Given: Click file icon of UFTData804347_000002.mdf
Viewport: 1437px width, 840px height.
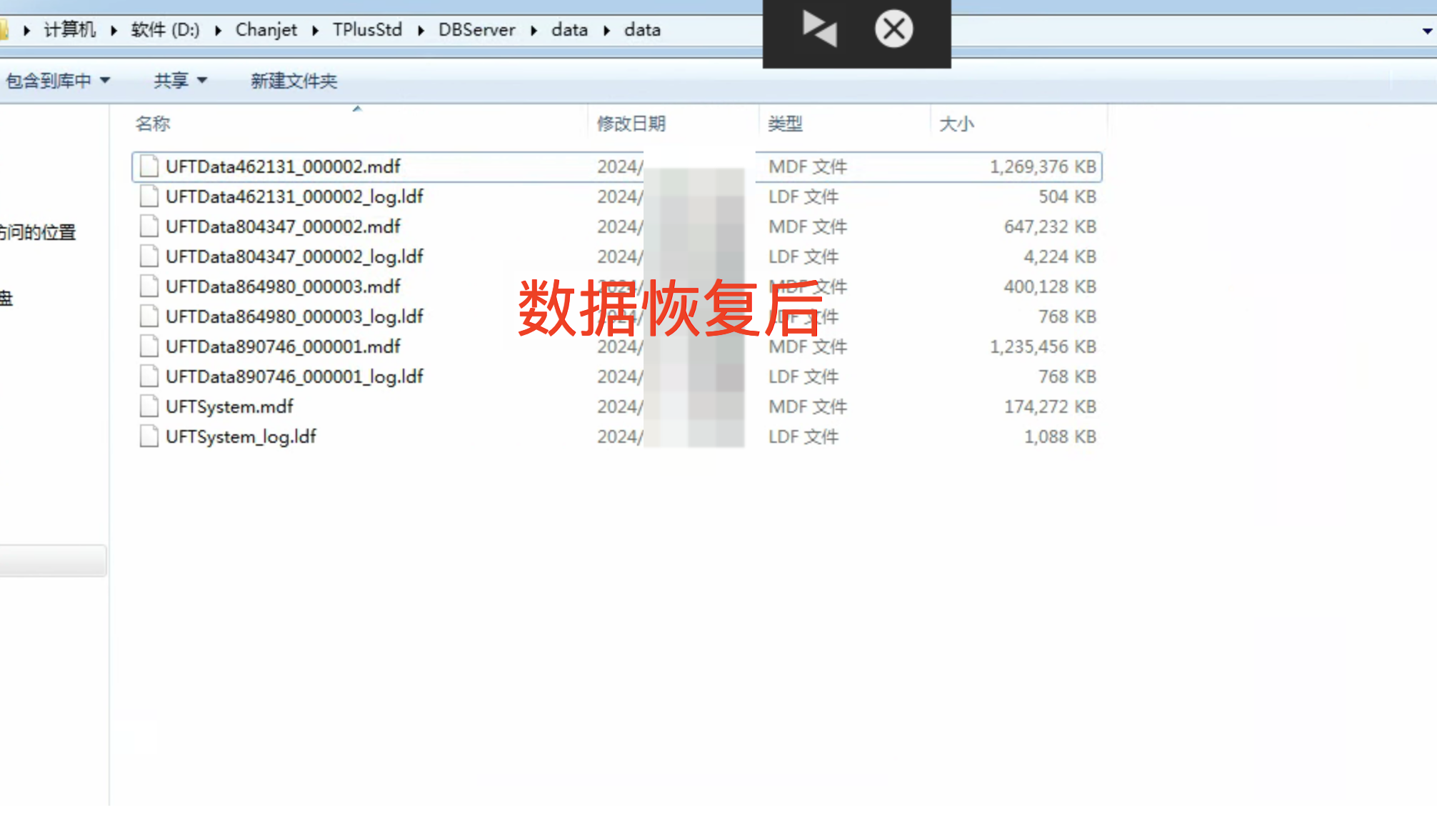Looking at the screenshot, I should pos(149,226).
